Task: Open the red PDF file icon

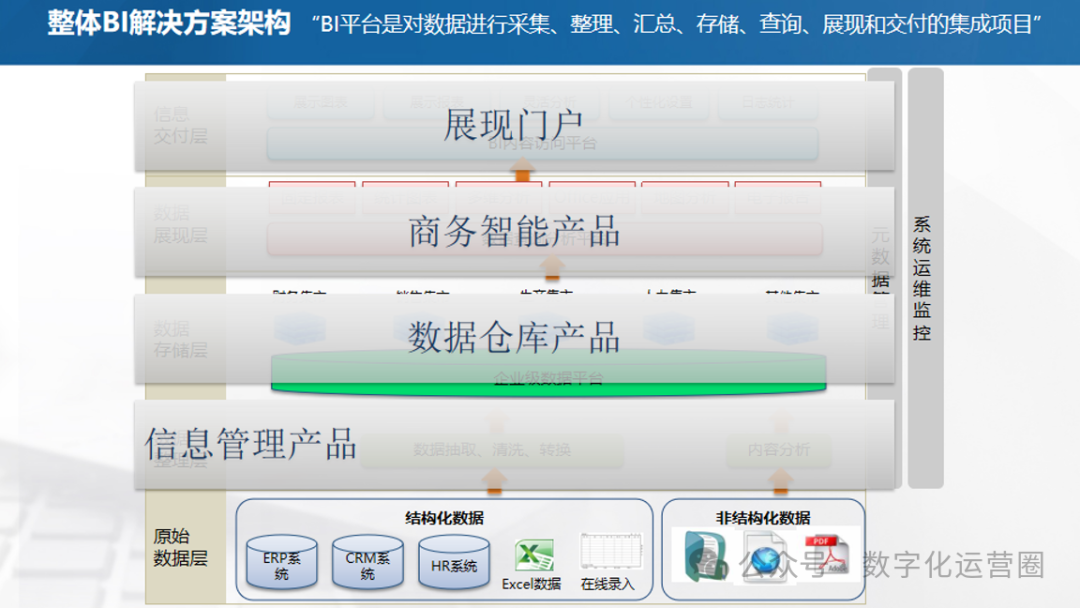Action: click(x=826, y=554)
